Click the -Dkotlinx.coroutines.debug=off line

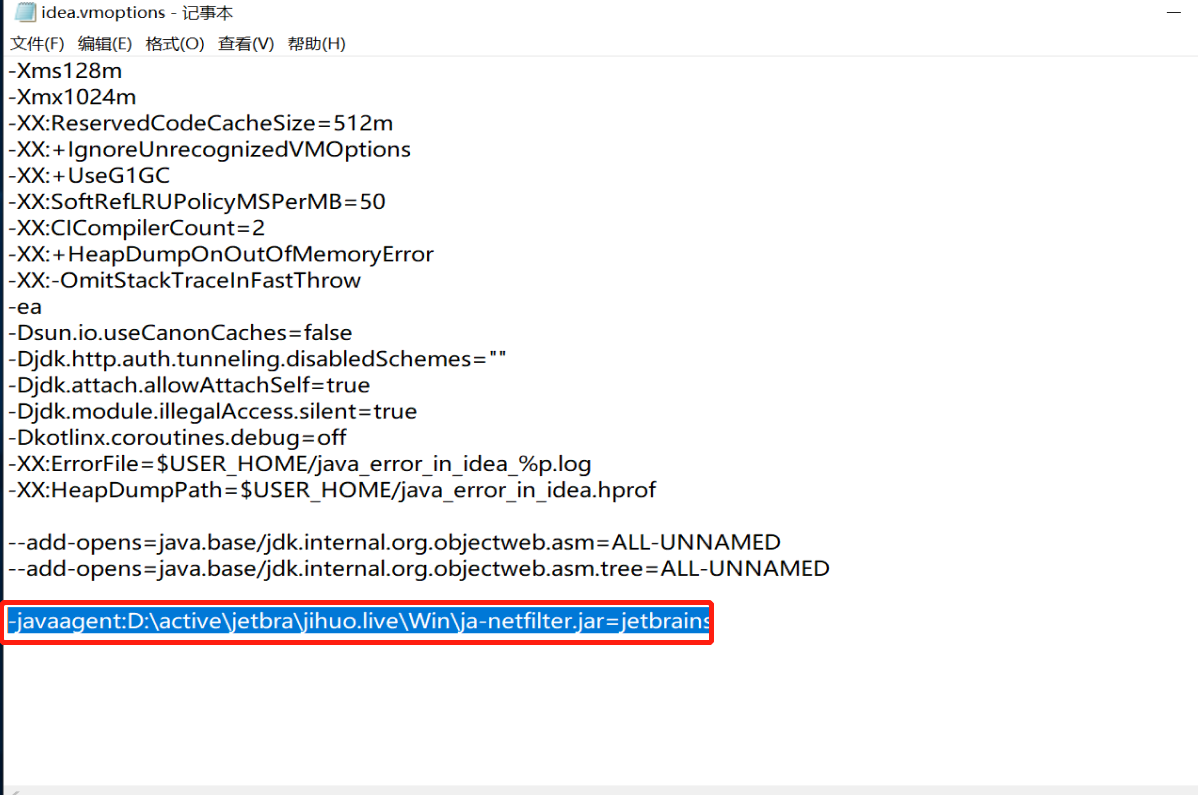coord(177,437)
